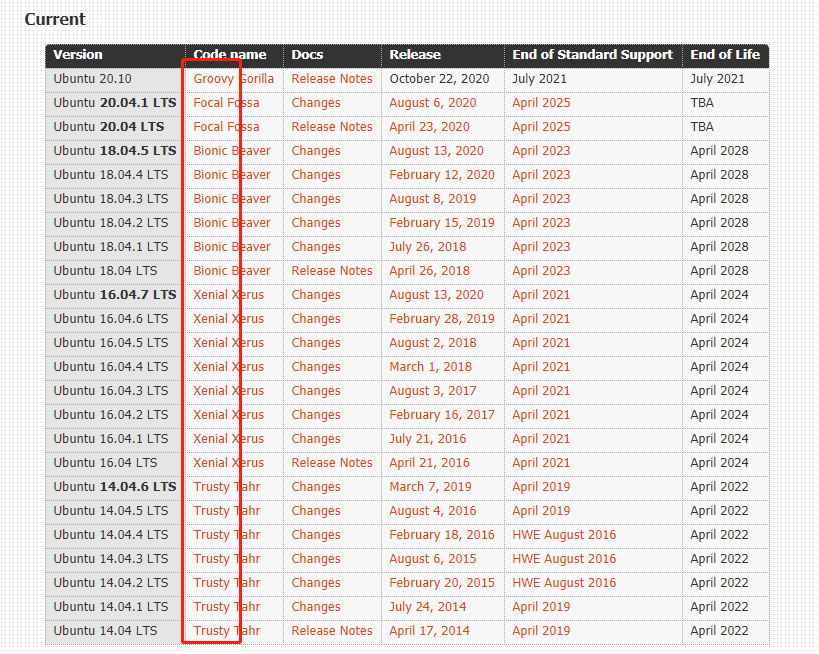This screenshot has width=819, height=654.
Task: Click the August 3, 2017 release date
Action: 432,391
